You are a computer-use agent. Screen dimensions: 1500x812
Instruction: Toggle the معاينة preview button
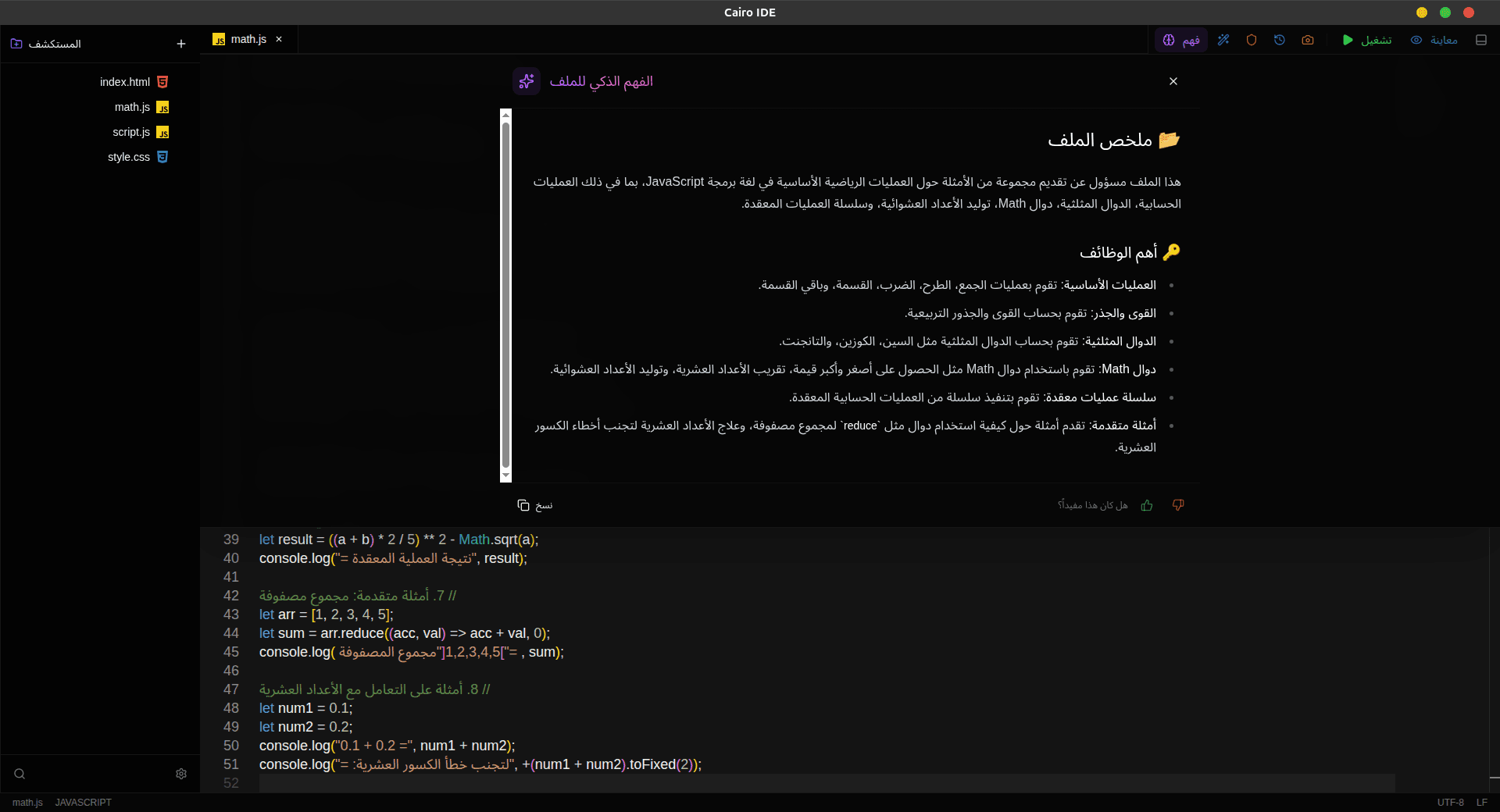[x=1434, y=40]
